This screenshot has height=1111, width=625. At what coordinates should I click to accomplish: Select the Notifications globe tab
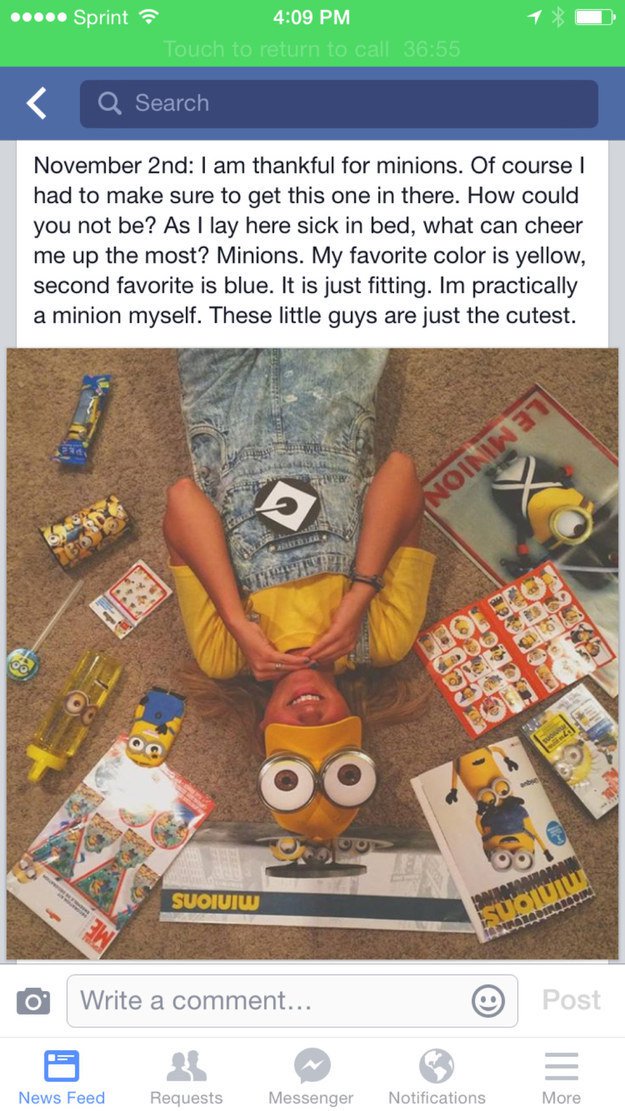[x=437, y=1077]
